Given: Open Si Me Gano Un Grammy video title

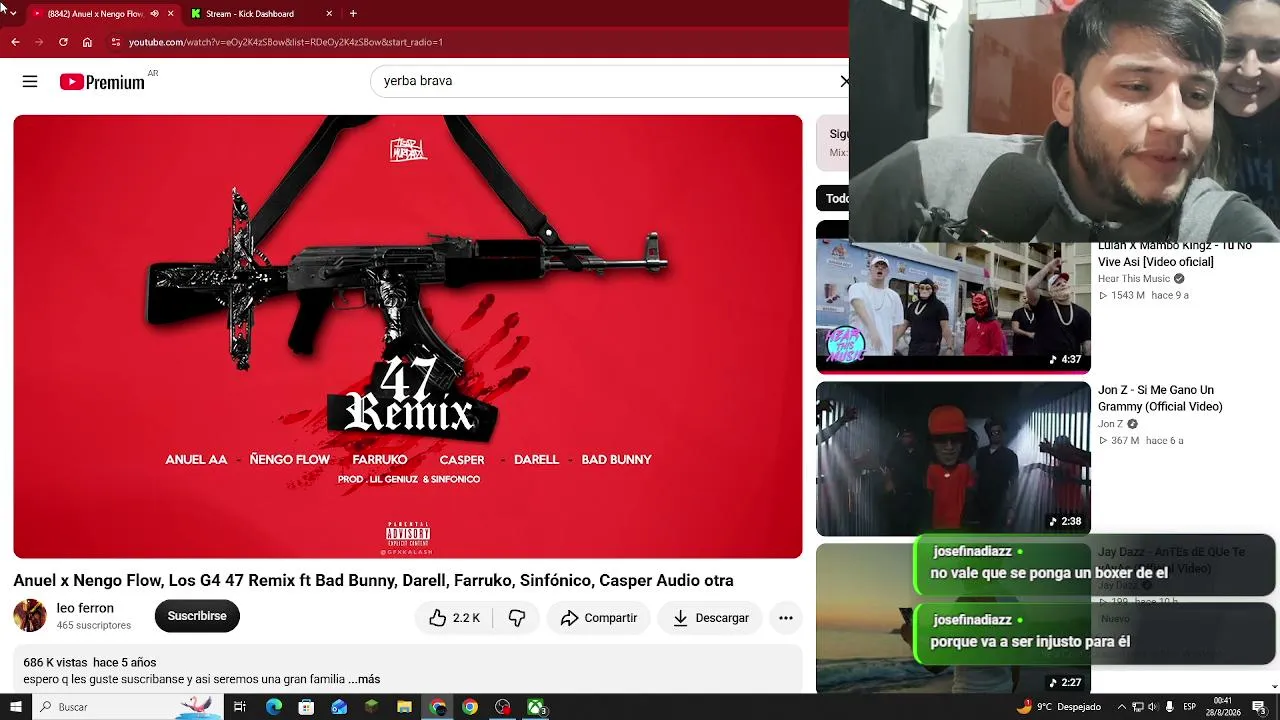Looking at the screenshot, I should point(1160,398).
